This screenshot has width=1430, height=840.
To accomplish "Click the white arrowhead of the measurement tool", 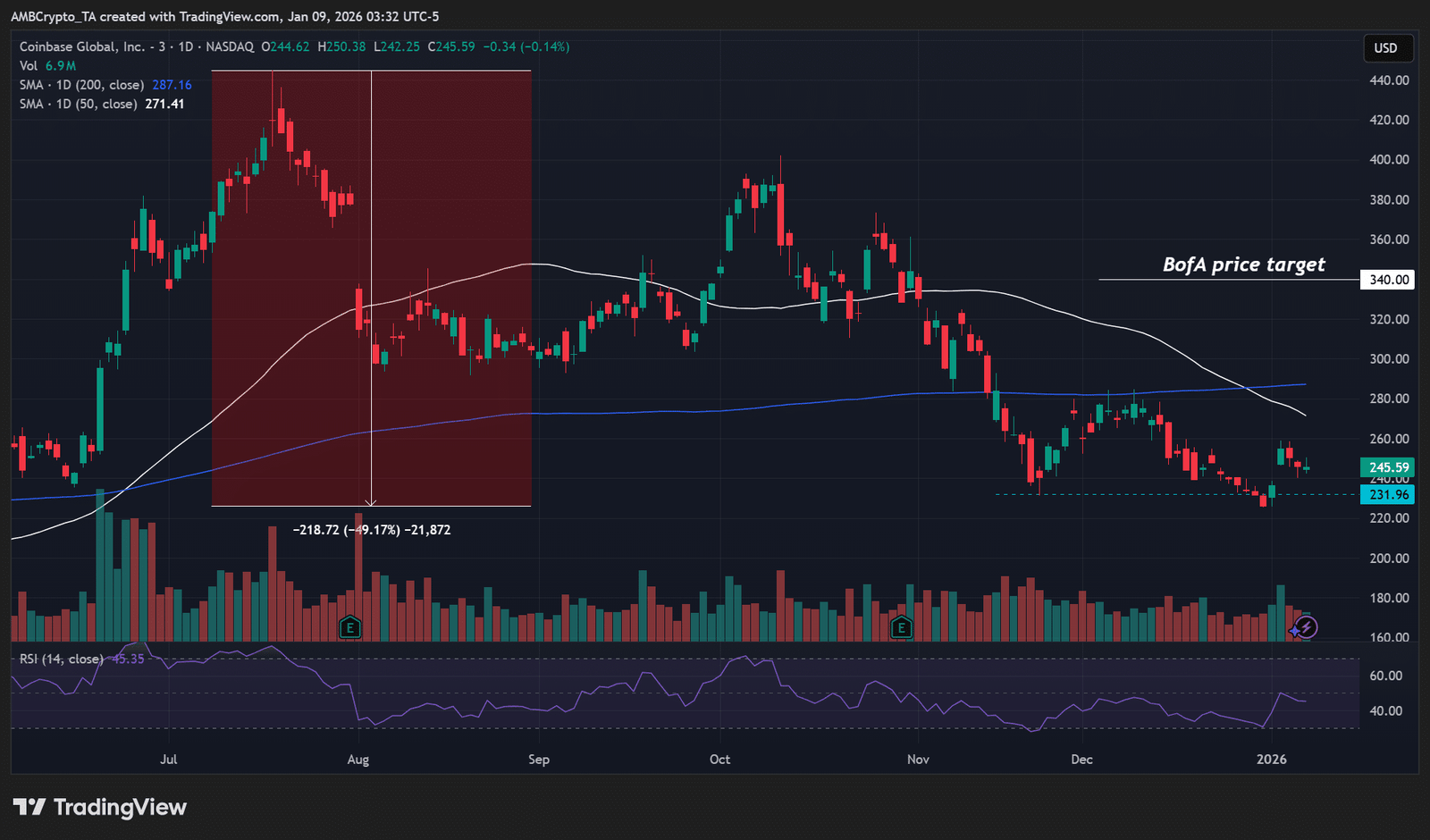I will pos(371,502).
